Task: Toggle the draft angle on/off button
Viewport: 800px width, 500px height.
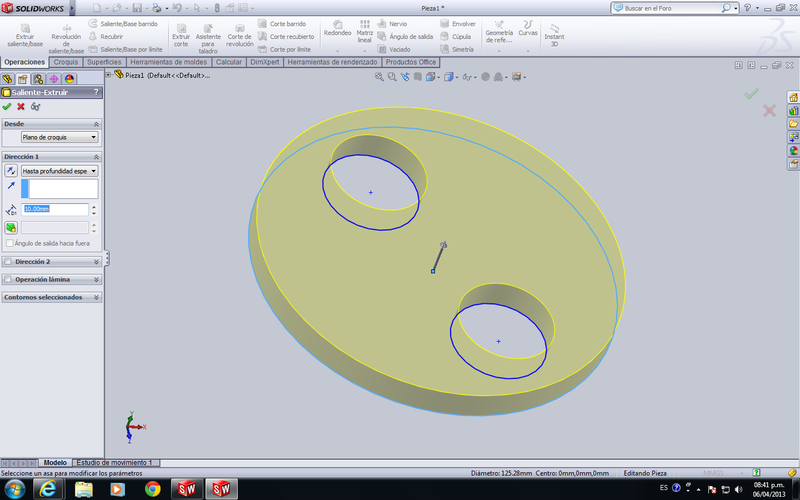Action: point(11,228)
